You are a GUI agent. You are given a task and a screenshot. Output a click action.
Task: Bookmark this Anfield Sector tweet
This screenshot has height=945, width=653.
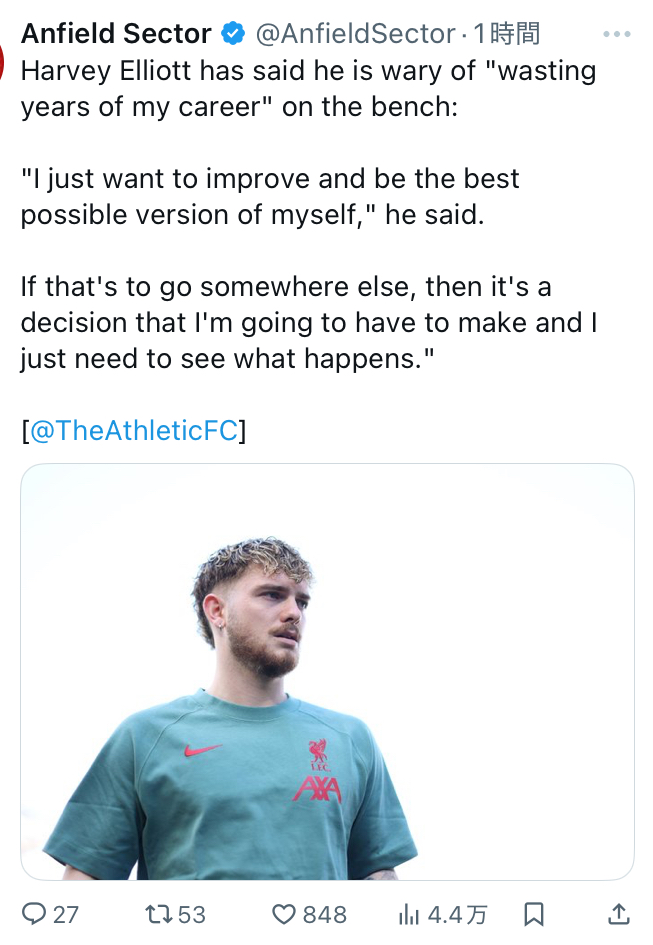[534, 914]
